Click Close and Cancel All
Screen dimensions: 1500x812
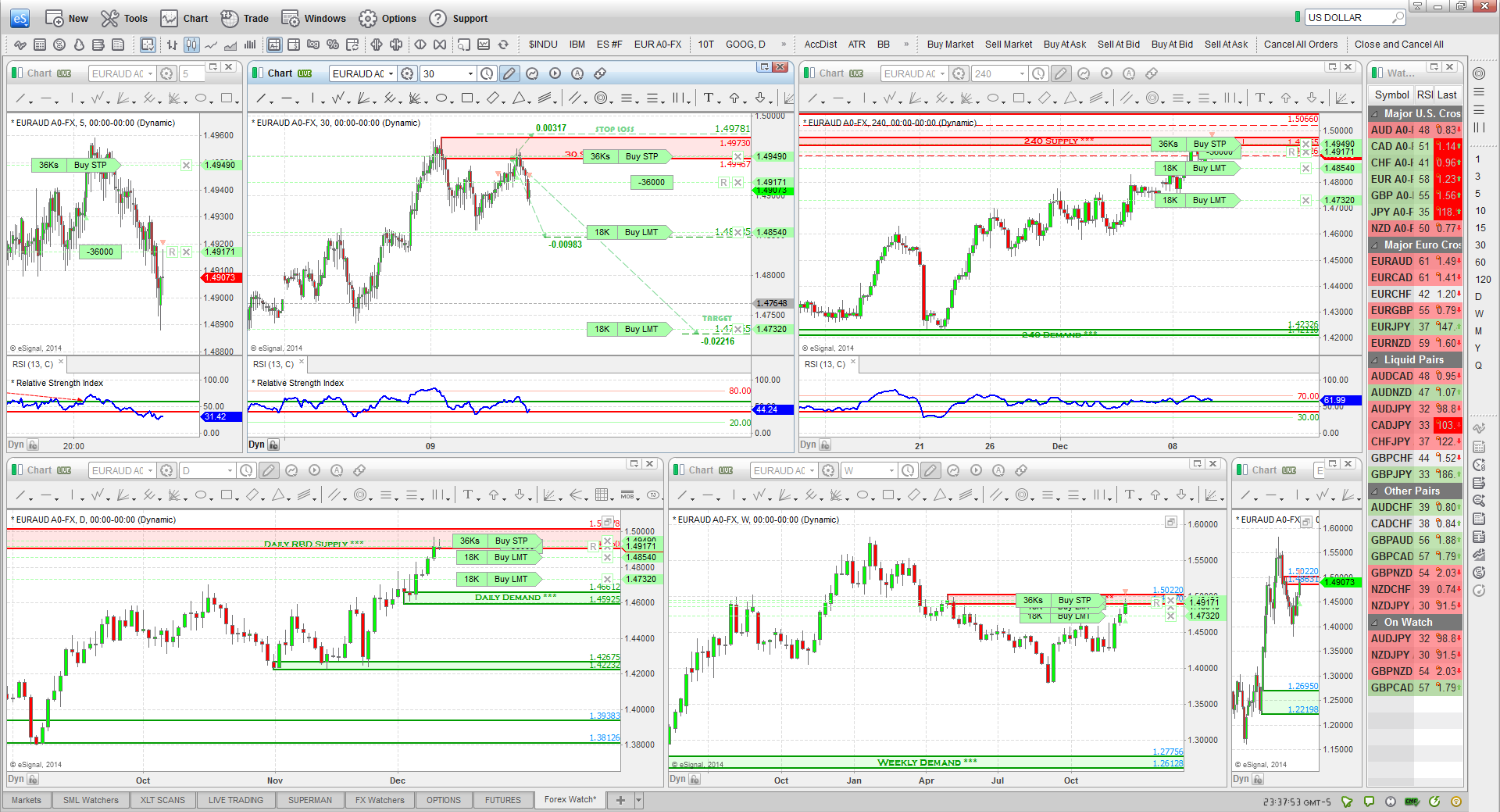click(1398, 44)
